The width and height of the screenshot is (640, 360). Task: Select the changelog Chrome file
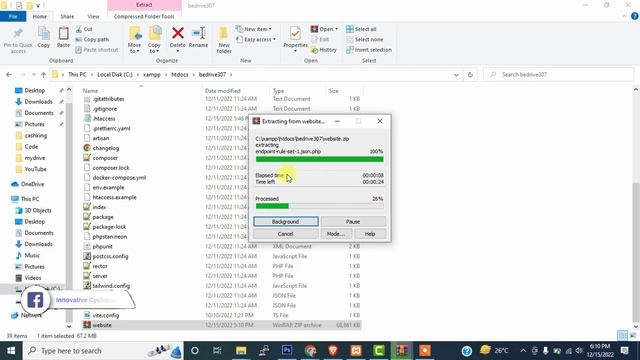click(106, 148)
